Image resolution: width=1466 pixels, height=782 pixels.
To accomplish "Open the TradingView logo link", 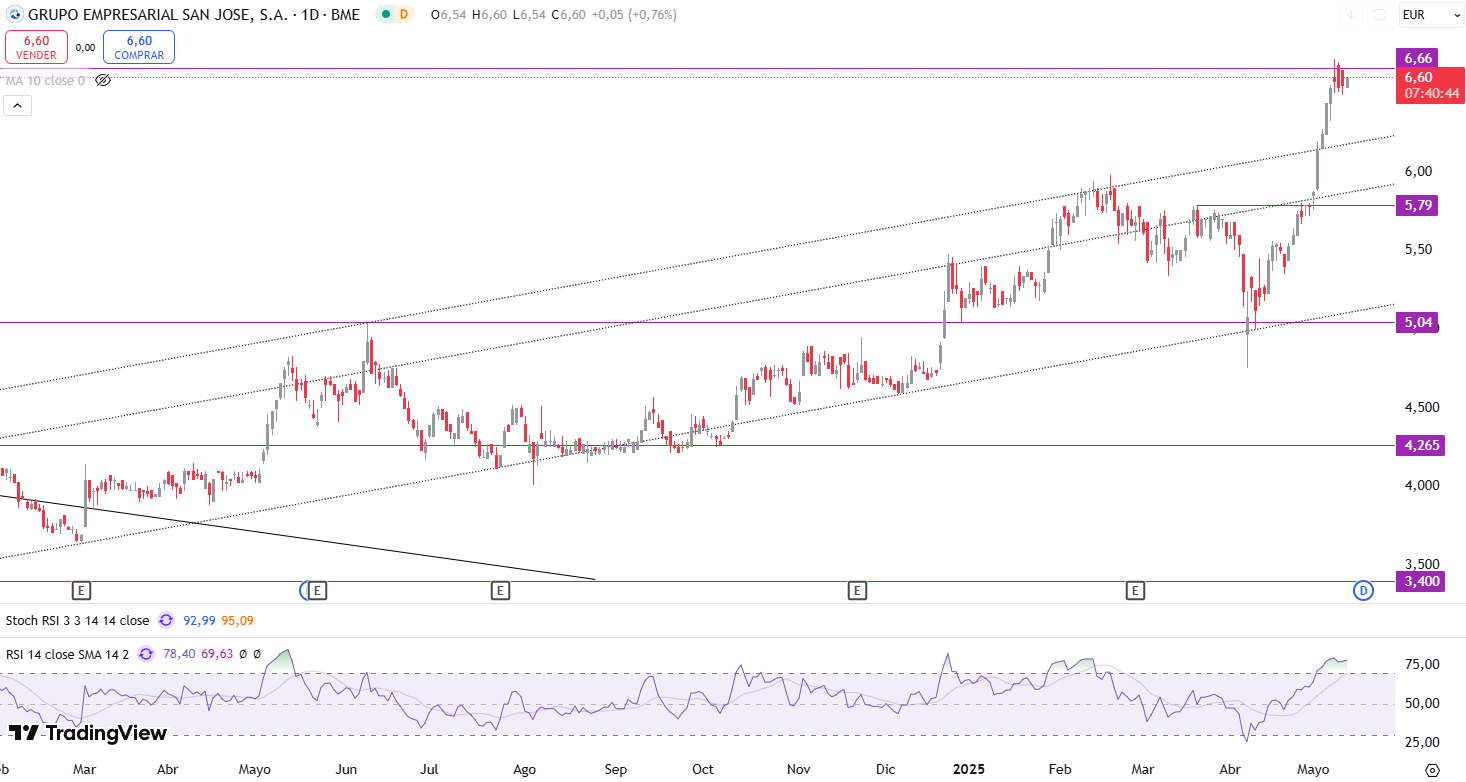I will [x=88, y=733].
